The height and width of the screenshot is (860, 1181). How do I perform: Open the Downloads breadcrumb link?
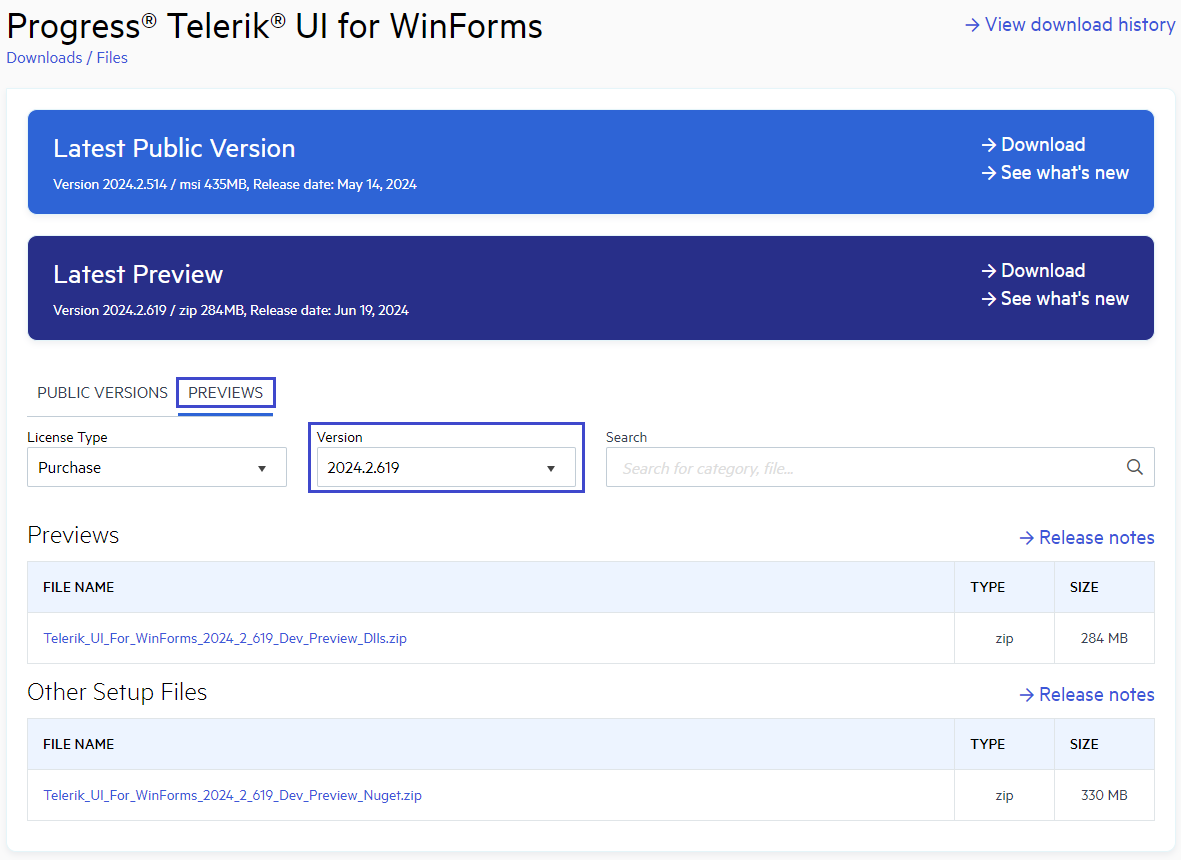coord(44,57)
